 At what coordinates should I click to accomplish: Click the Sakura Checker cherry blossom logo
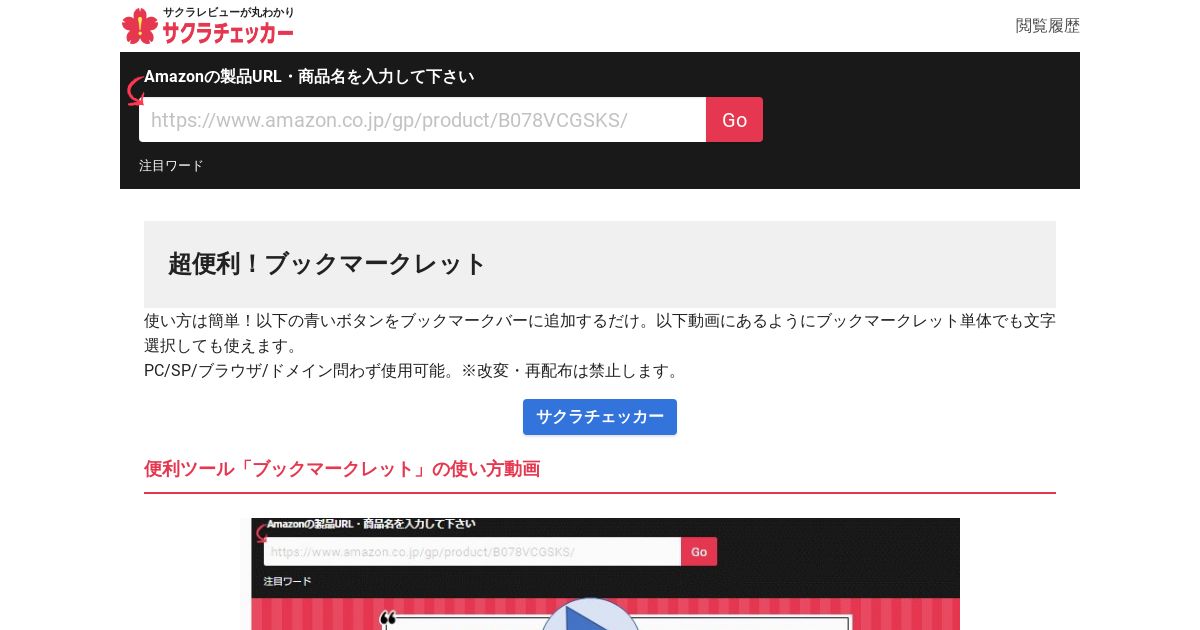140,26
